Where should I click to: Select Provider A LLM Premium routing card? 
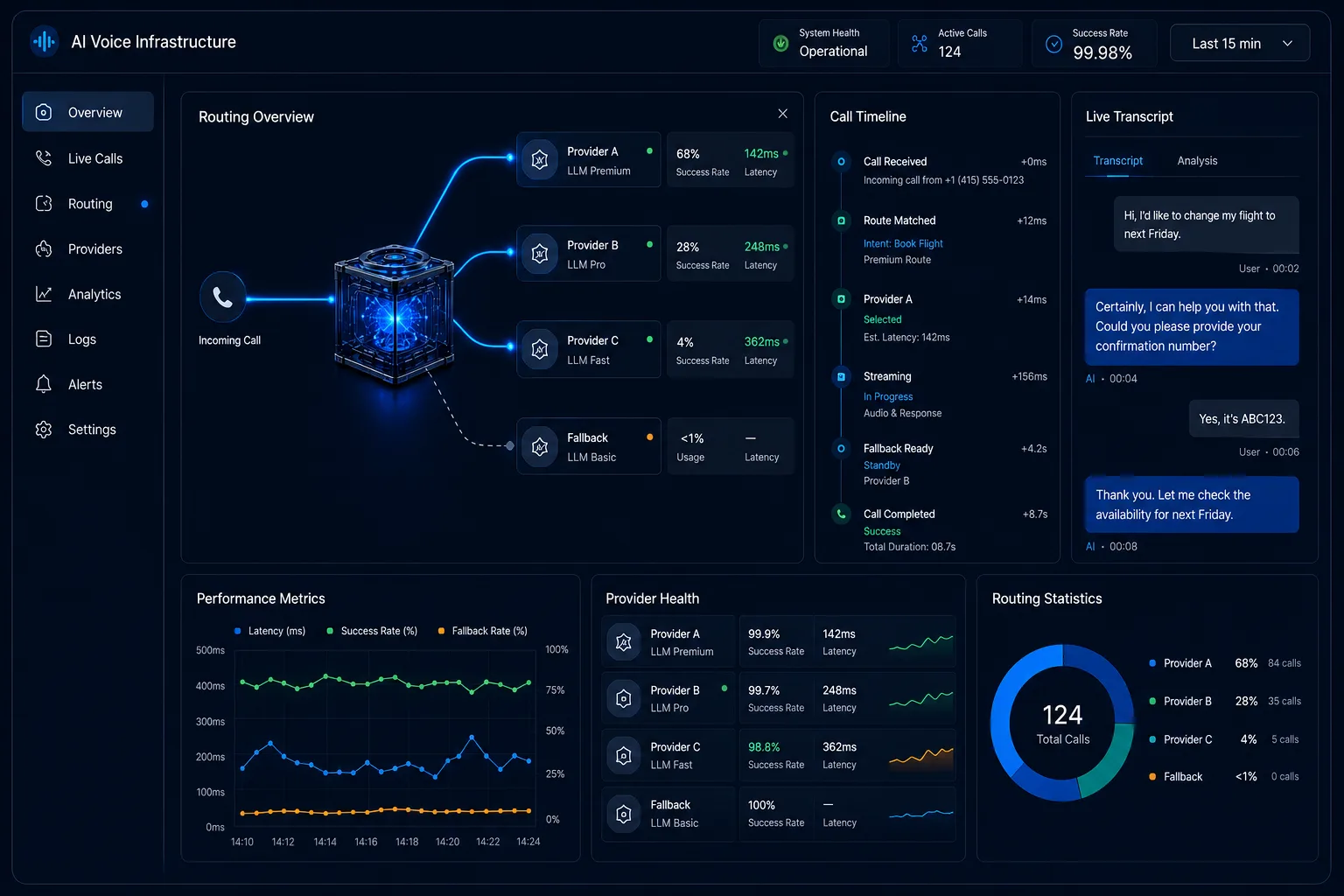click(x=589, y=160)
